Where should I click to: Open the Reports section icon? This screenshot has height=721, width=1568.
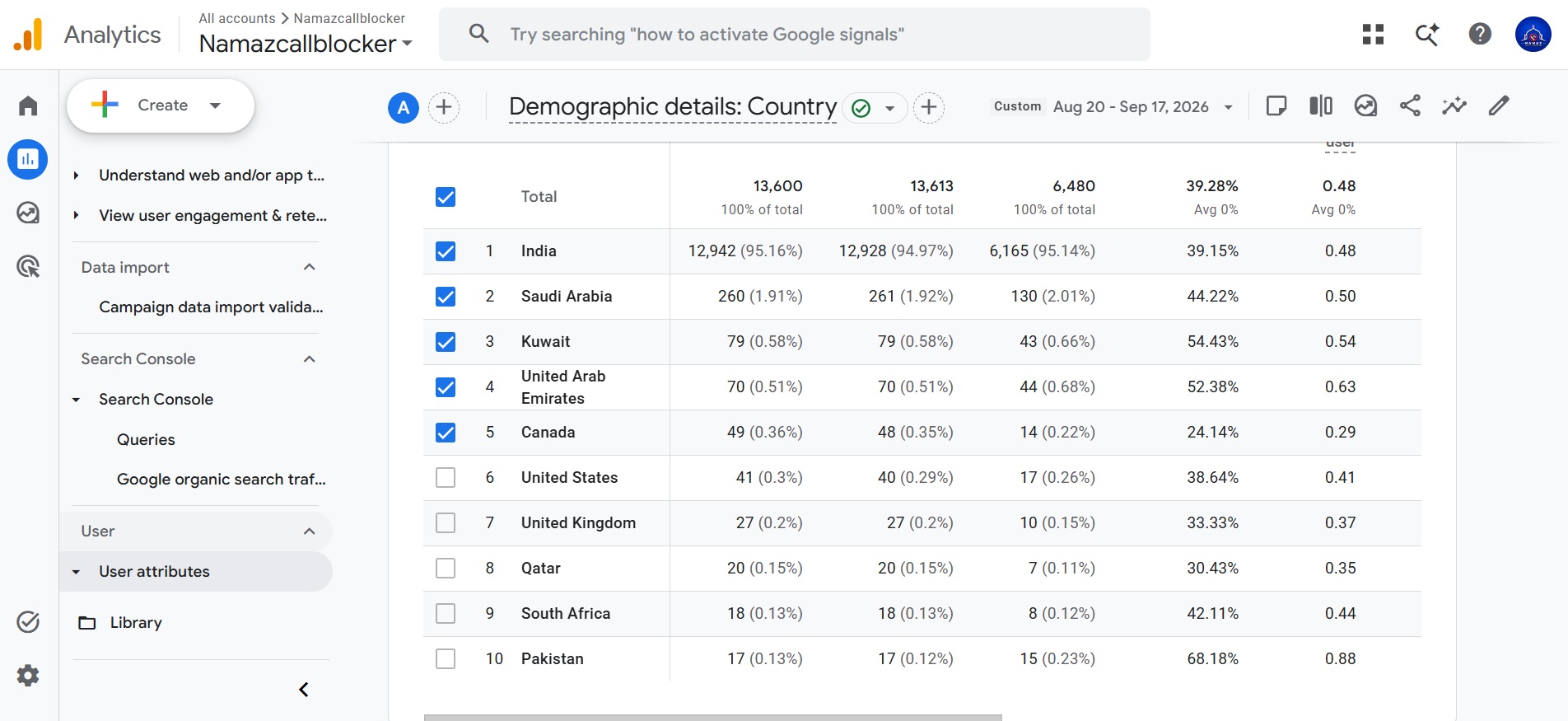click(x=28, y=159)
